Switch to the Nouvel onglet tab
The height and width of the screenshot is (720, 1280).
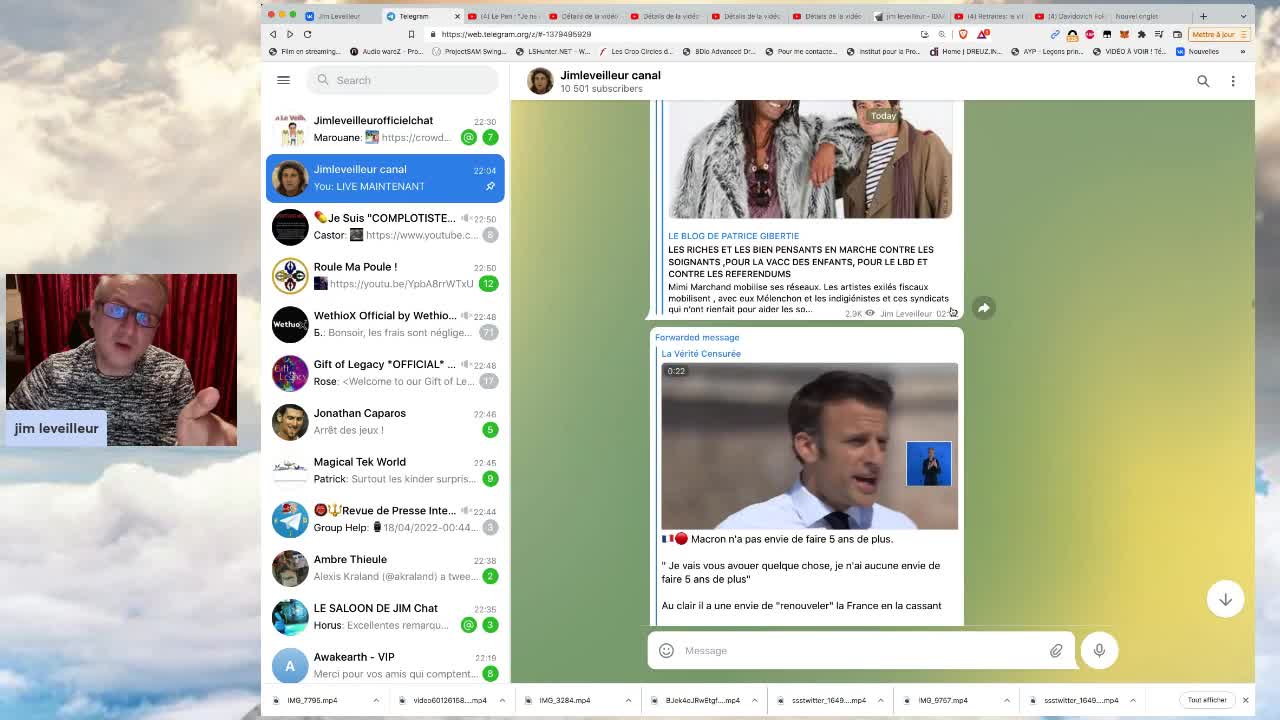click(1136, 16)
